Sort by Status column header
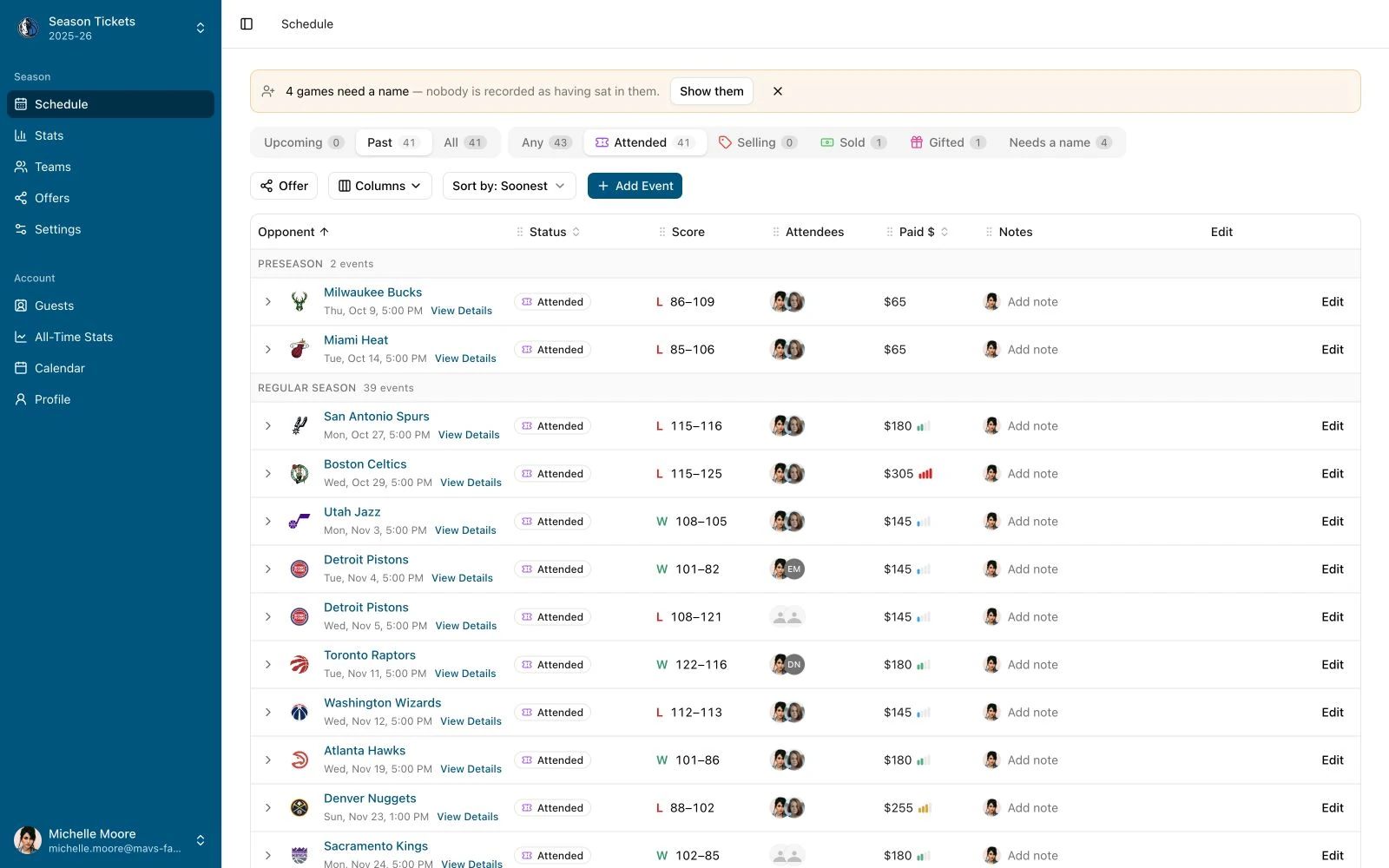This screenshot has width=1389, height=868. coord(555,232)
